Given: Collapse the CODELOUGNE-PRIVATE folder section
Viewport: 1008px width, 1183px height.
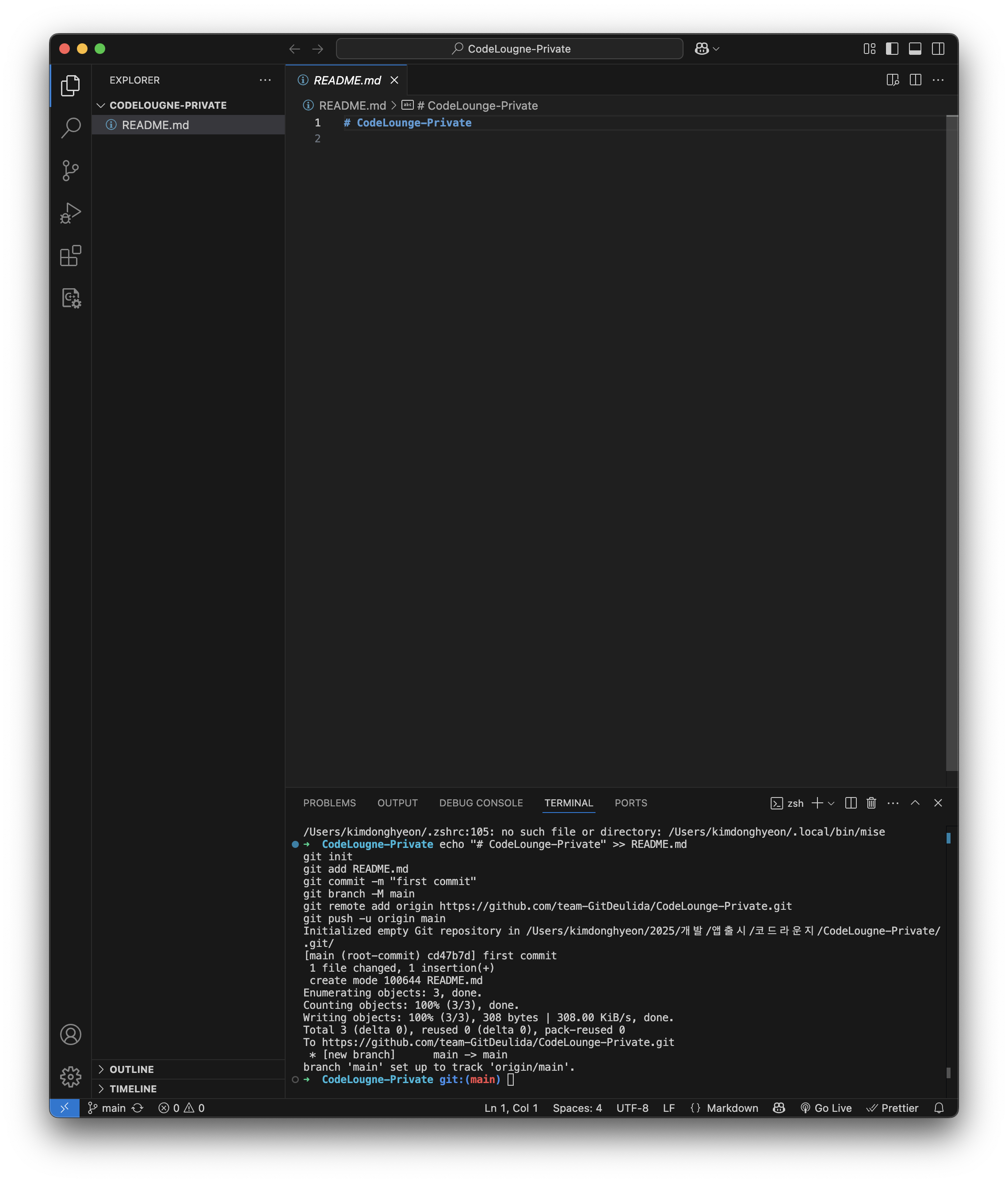Looking at the screenshot, I should (188, 105).
